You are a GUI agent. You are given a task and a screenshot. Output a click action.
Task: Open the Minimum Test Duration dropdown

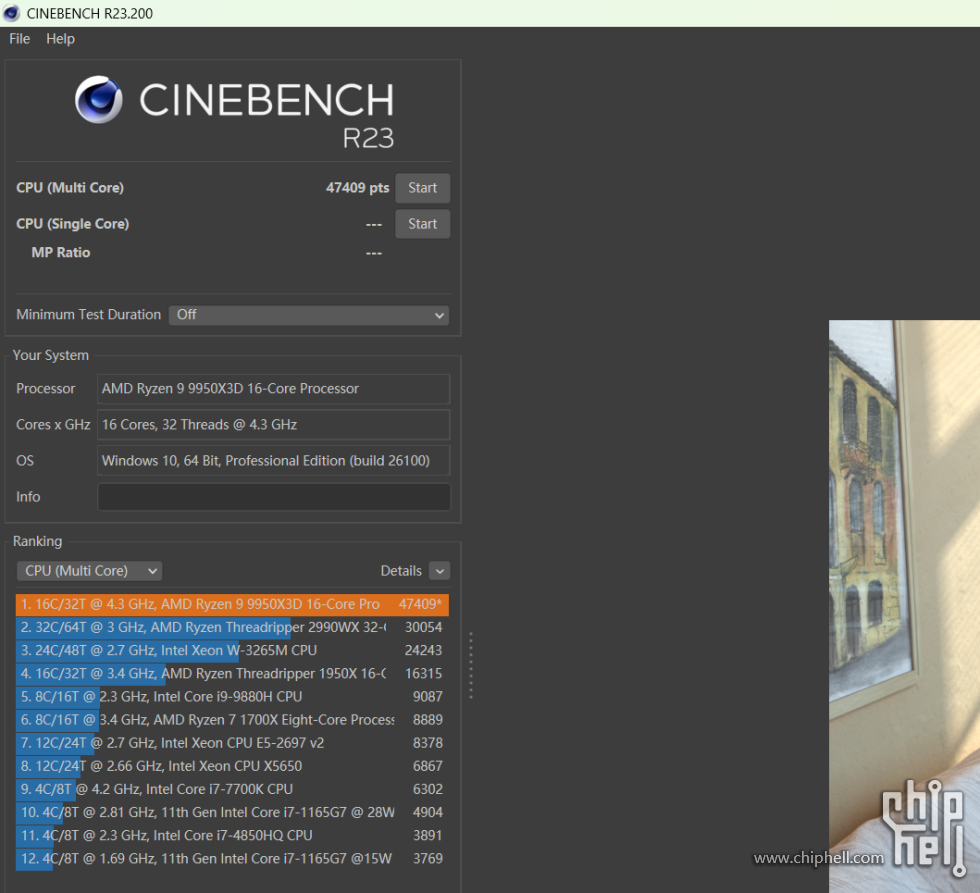point(309,315)
